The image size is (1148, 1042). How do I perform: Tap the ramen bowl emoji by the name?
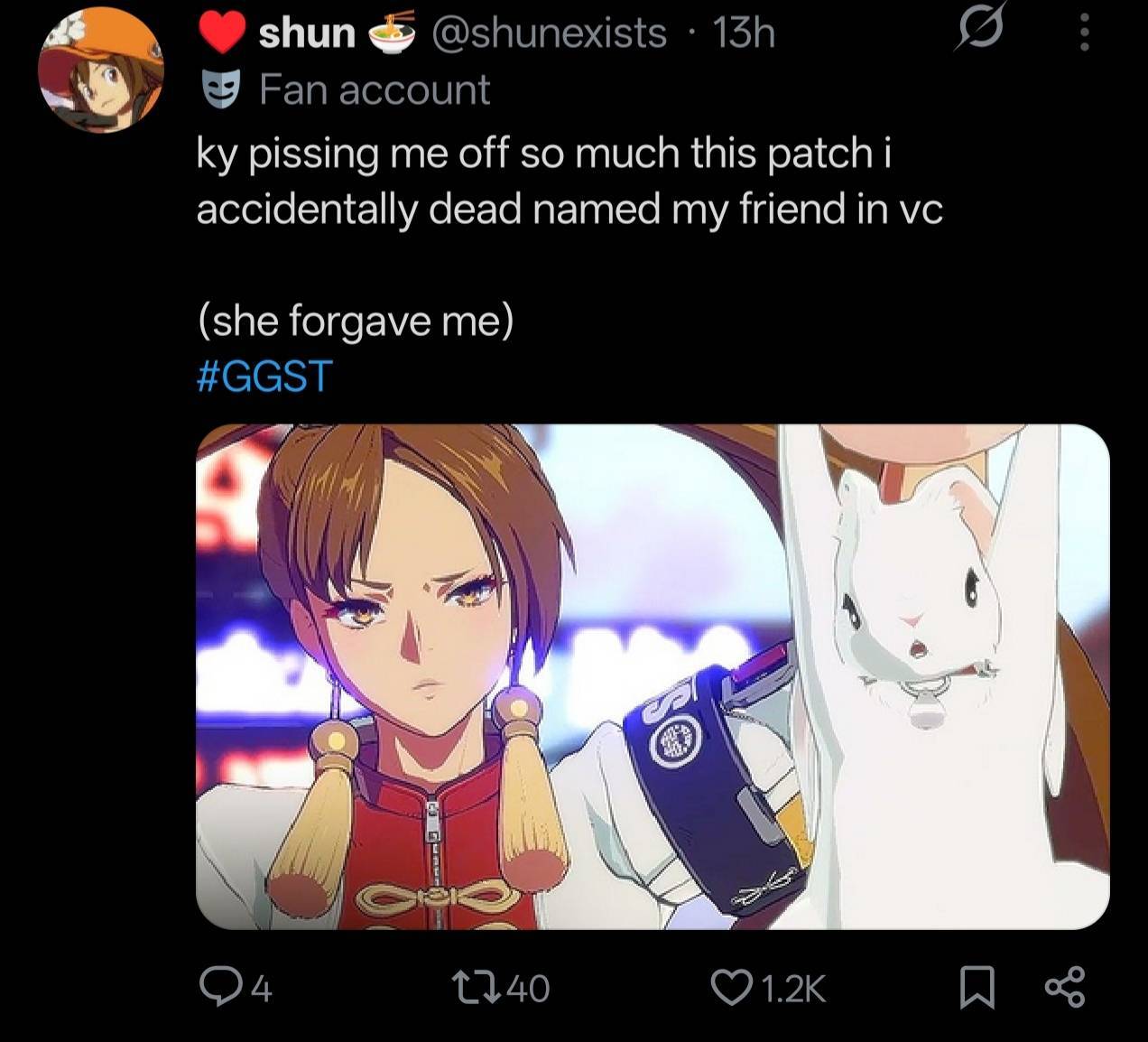(393, 33)
